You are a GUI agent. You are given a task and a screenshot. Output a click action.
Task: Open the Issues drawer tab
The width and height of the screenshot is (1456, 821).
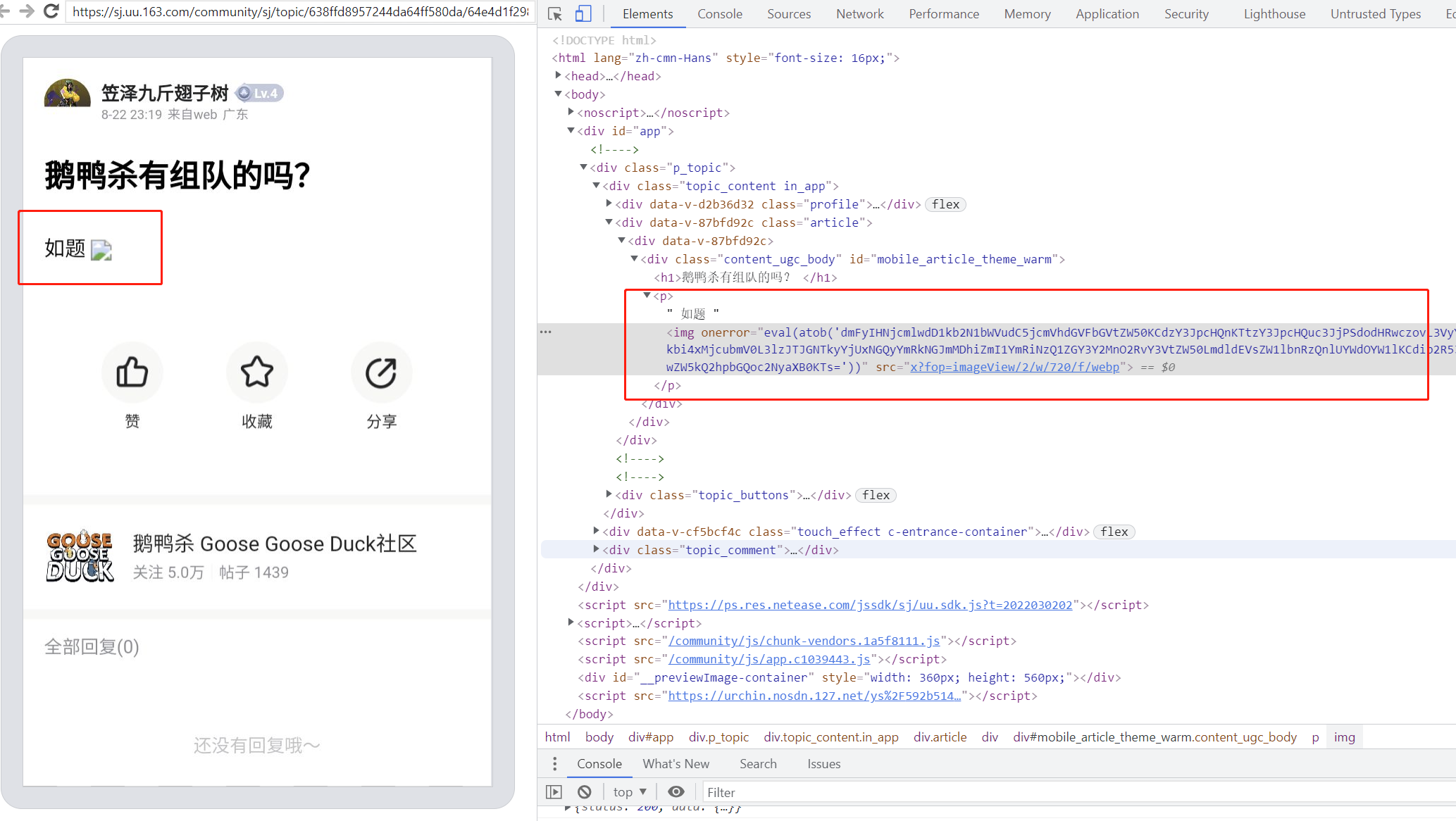pos(823,764)
